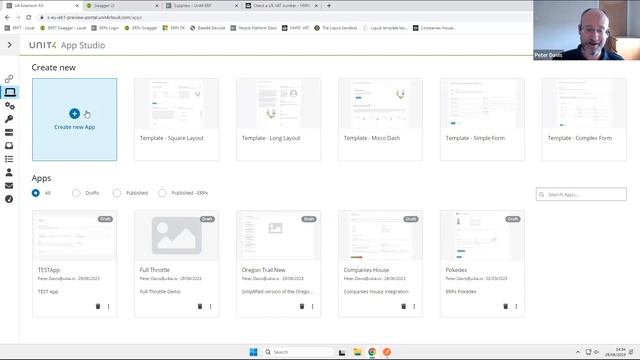640x360 pixels.
Task: Open the server/storage icon in sidebar
Action: coord(9,132)
